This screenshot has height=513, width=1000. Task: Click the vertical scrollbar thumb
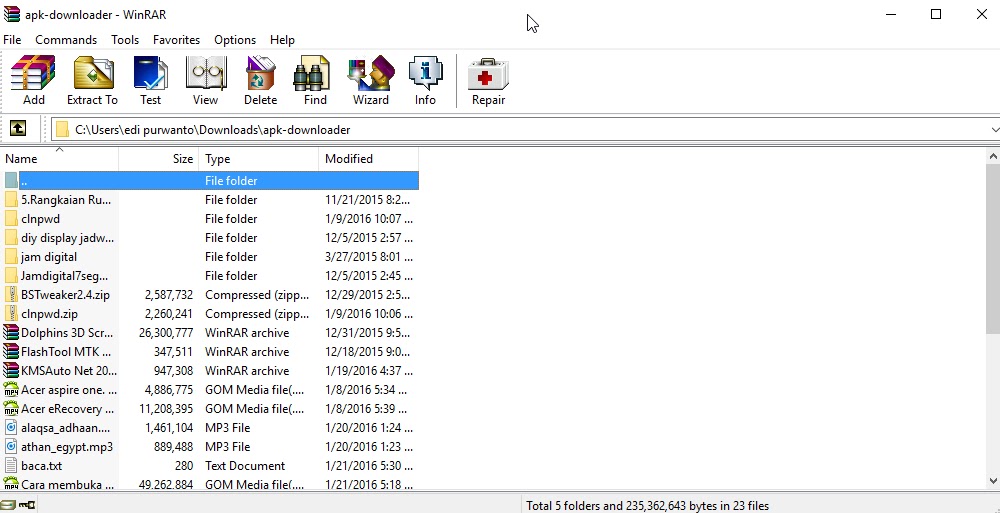pos(994,248)
